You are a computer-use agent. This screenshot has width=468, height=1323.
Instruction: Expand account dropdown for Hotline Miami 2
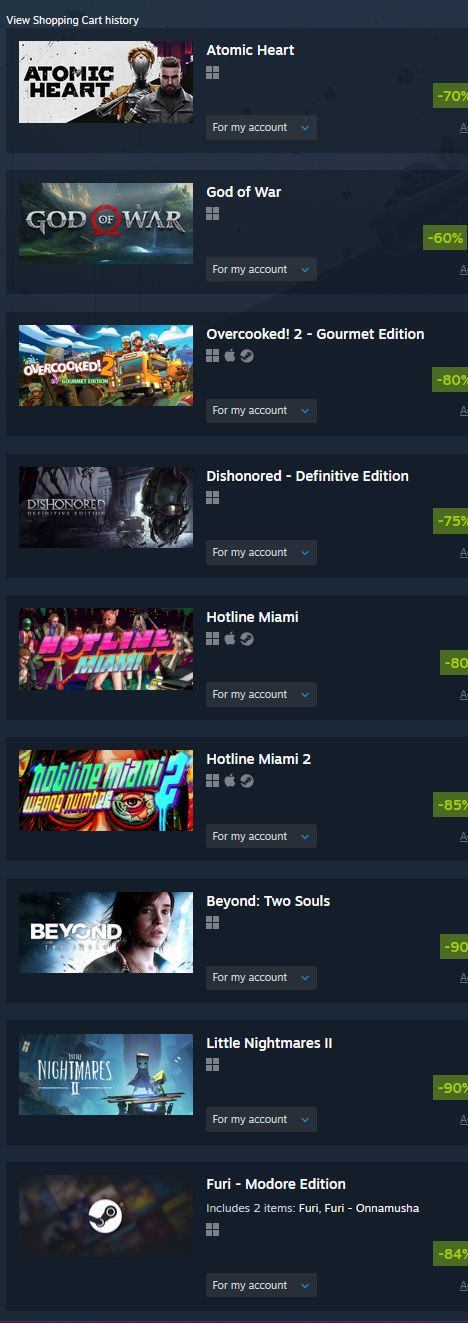click(x=261, y=836)
